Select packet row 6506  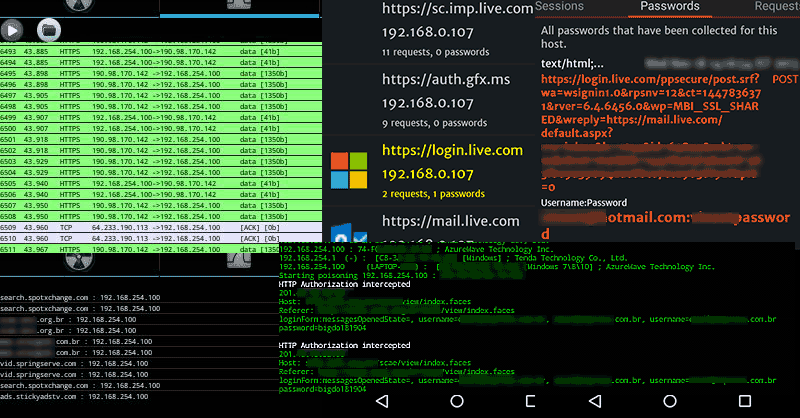[161, 194]
